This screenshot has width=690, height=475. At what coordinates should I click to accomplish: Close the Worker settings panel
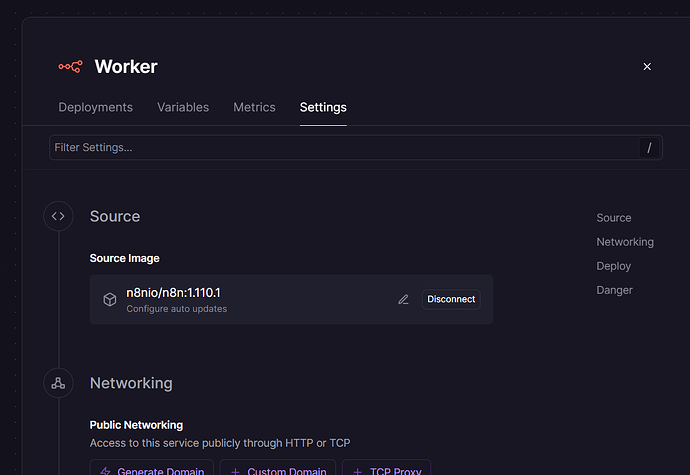647,66
